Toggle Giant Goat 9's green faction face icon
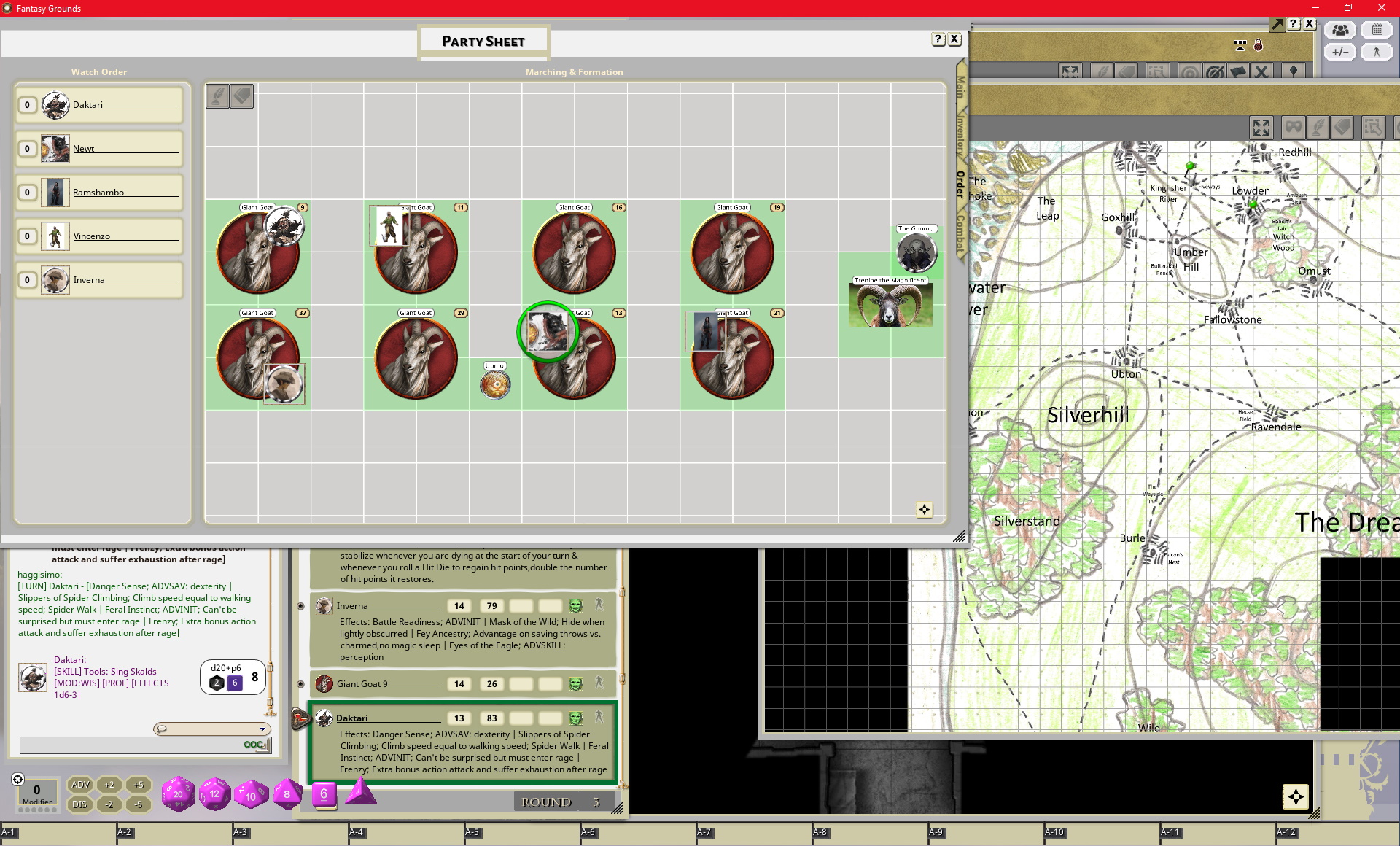The height and width of the screenshot is (846, 1400). pos(575,684)
